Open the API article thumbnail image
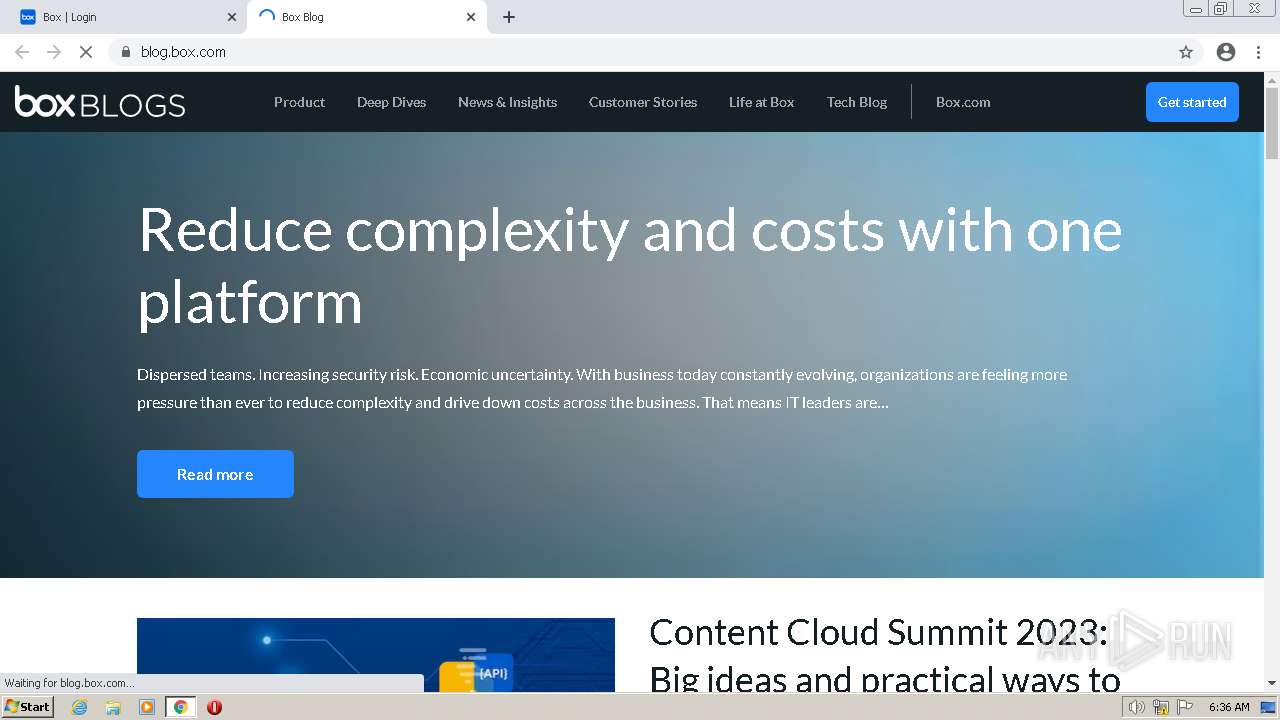 point(376,655)
